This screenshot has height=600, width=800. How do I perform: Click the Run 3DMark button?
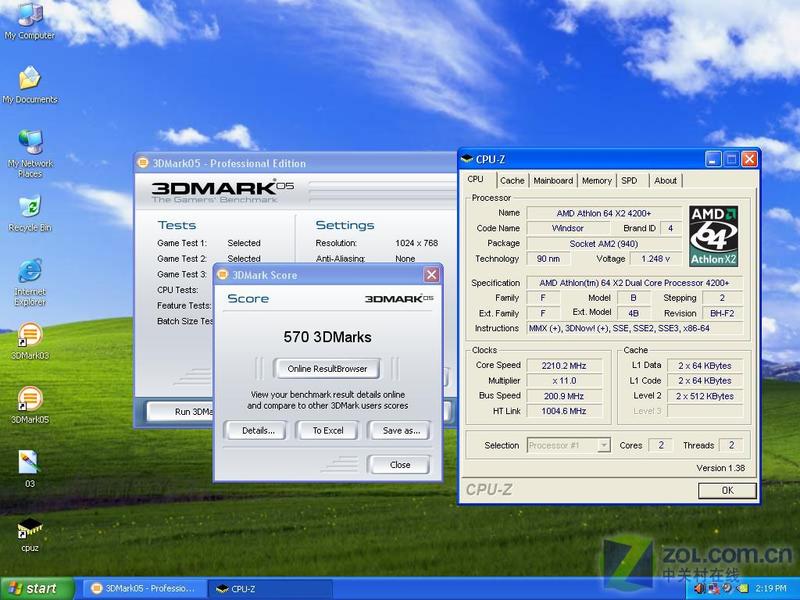[x=180, y=411]
